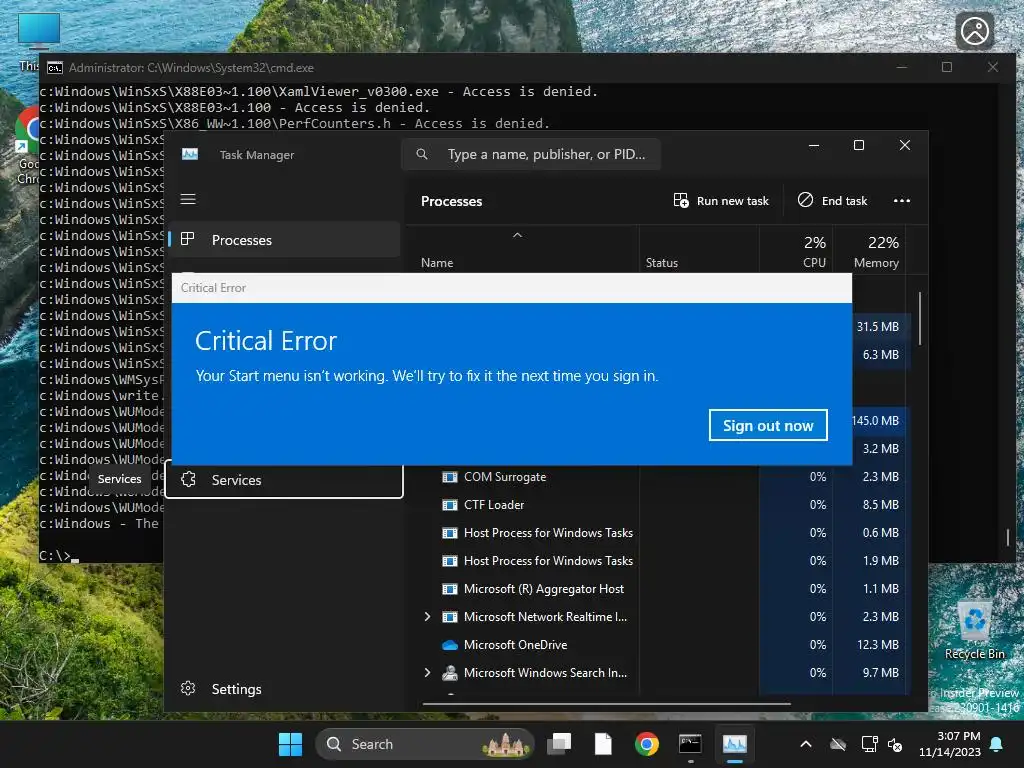Viewport: 1024px width, 768px height.
Task: Click the COM Surrogate process icon
Action: (450, 477)
